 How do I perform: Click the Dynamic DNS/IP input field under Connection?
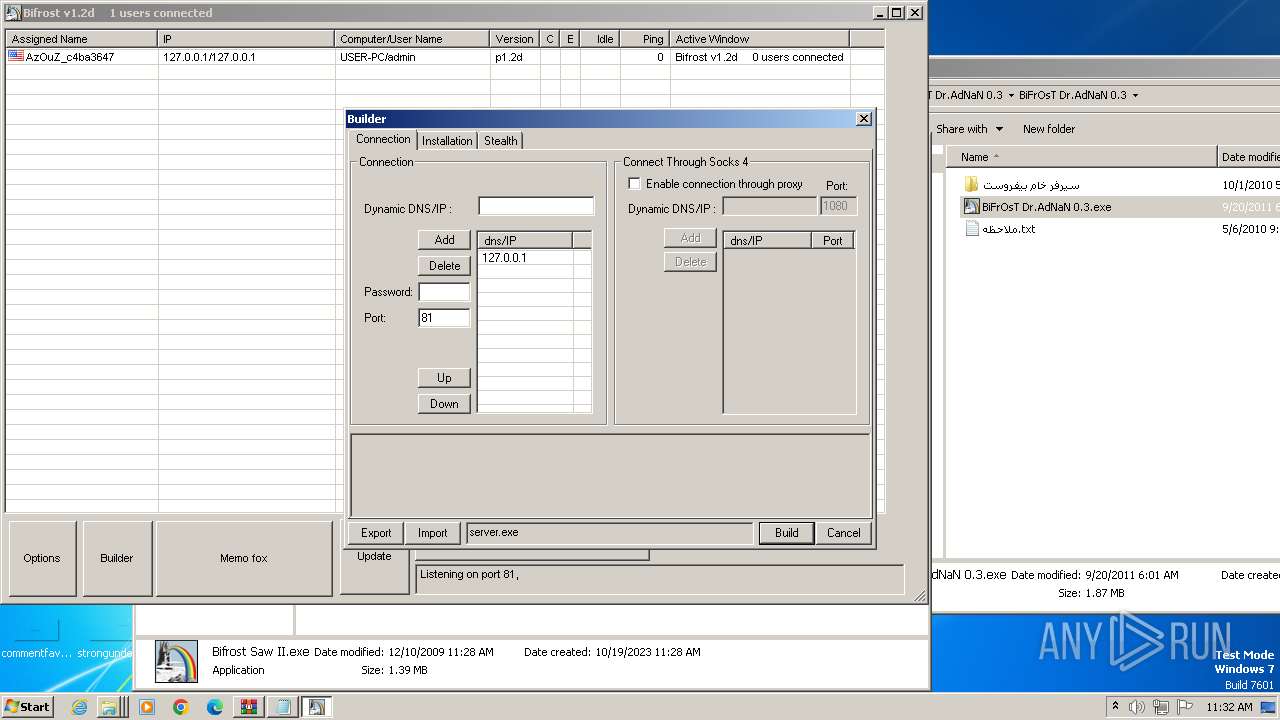pyautogui.click(x=536, y=206)
